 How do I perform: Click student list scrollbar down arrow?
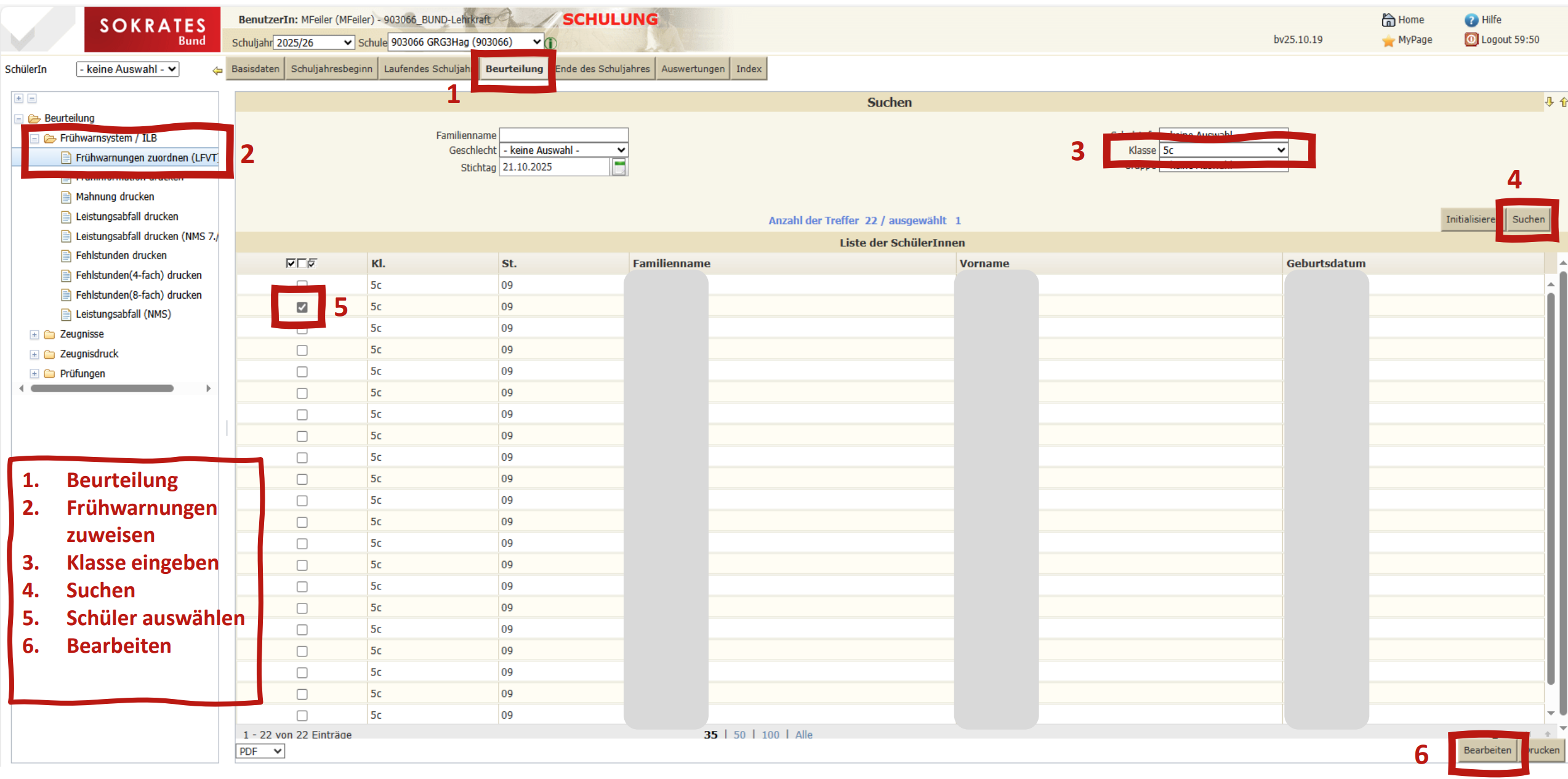point(1551,713)
